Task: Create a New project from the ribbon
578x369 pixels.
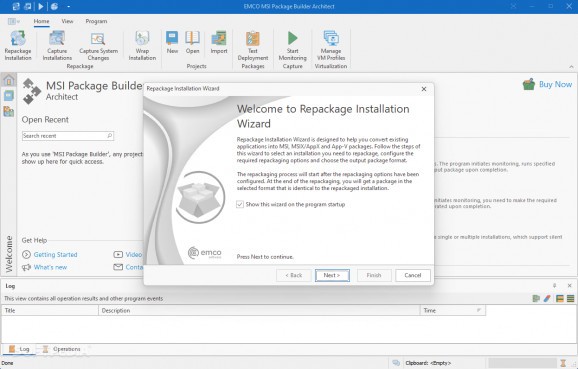Action: click(x=172, y=43)
